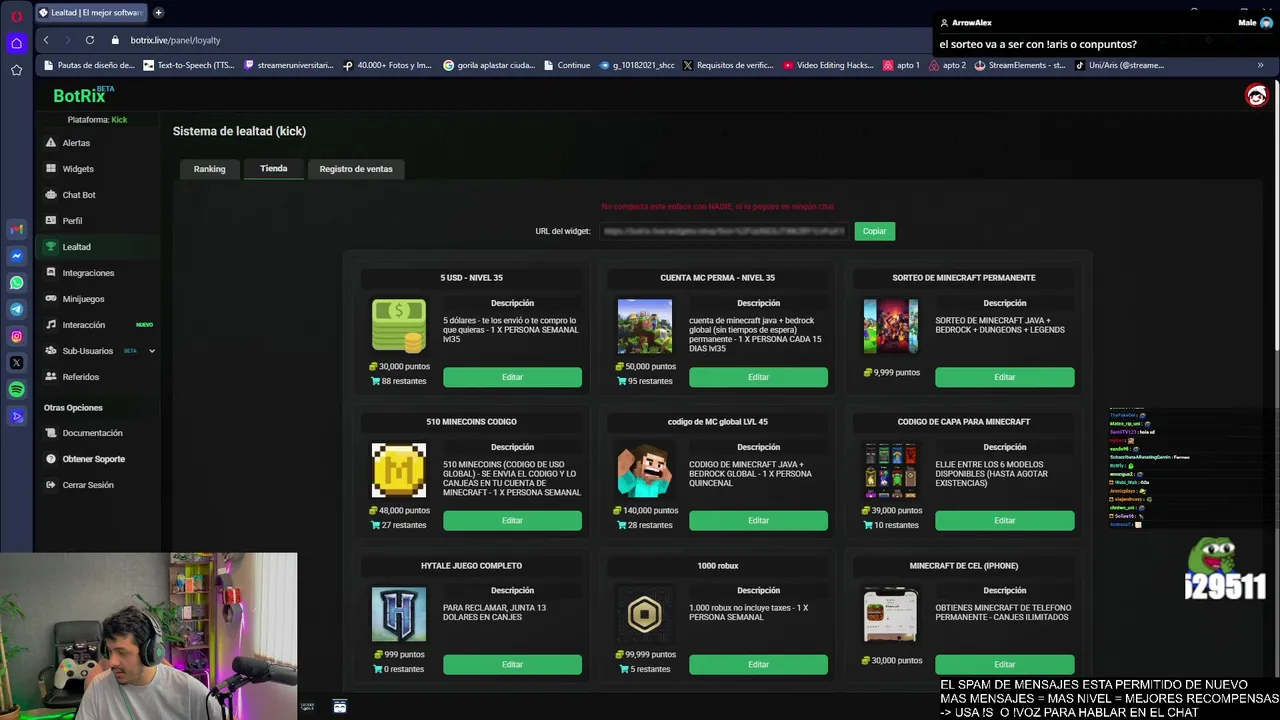Click the taskbar app icon at screen bottom
This screenshot has height=720, width=1280.
340,707
